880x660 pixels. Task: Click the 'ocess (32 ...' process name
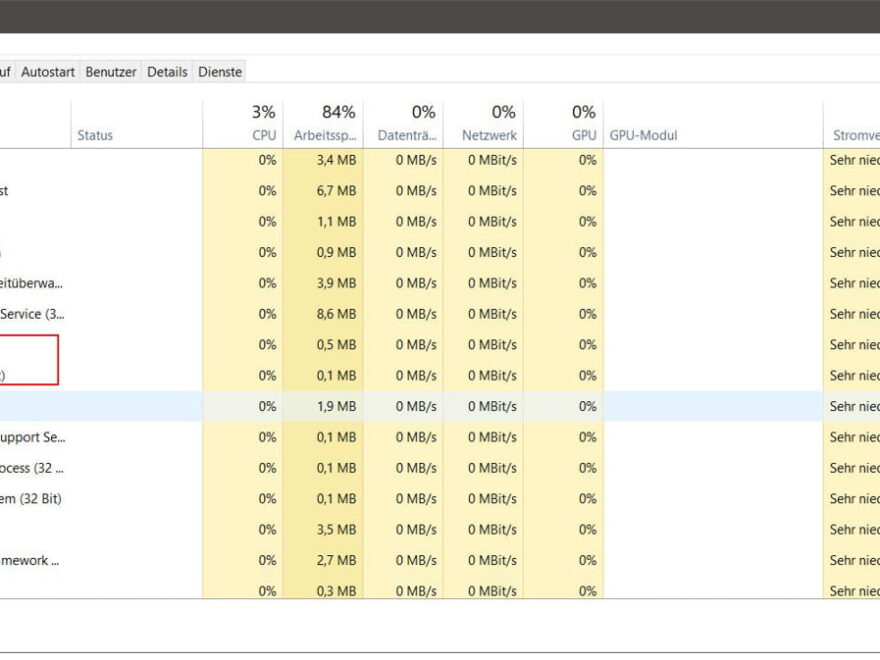[x=31, y=468]
